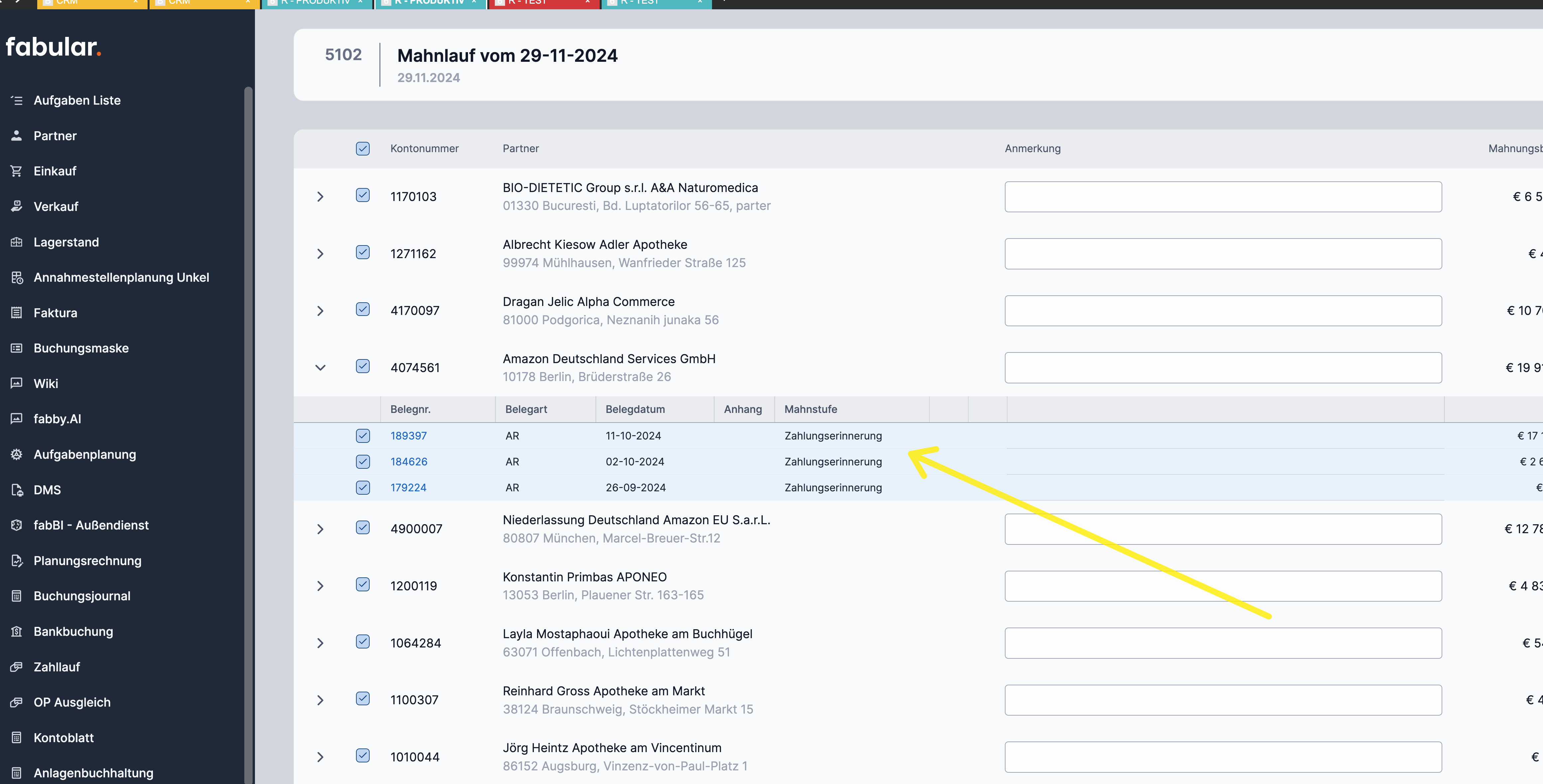Click the Lagerstand warehouse icon
The width and height of the screenshot is (1543, 784).
pos(17,242)
